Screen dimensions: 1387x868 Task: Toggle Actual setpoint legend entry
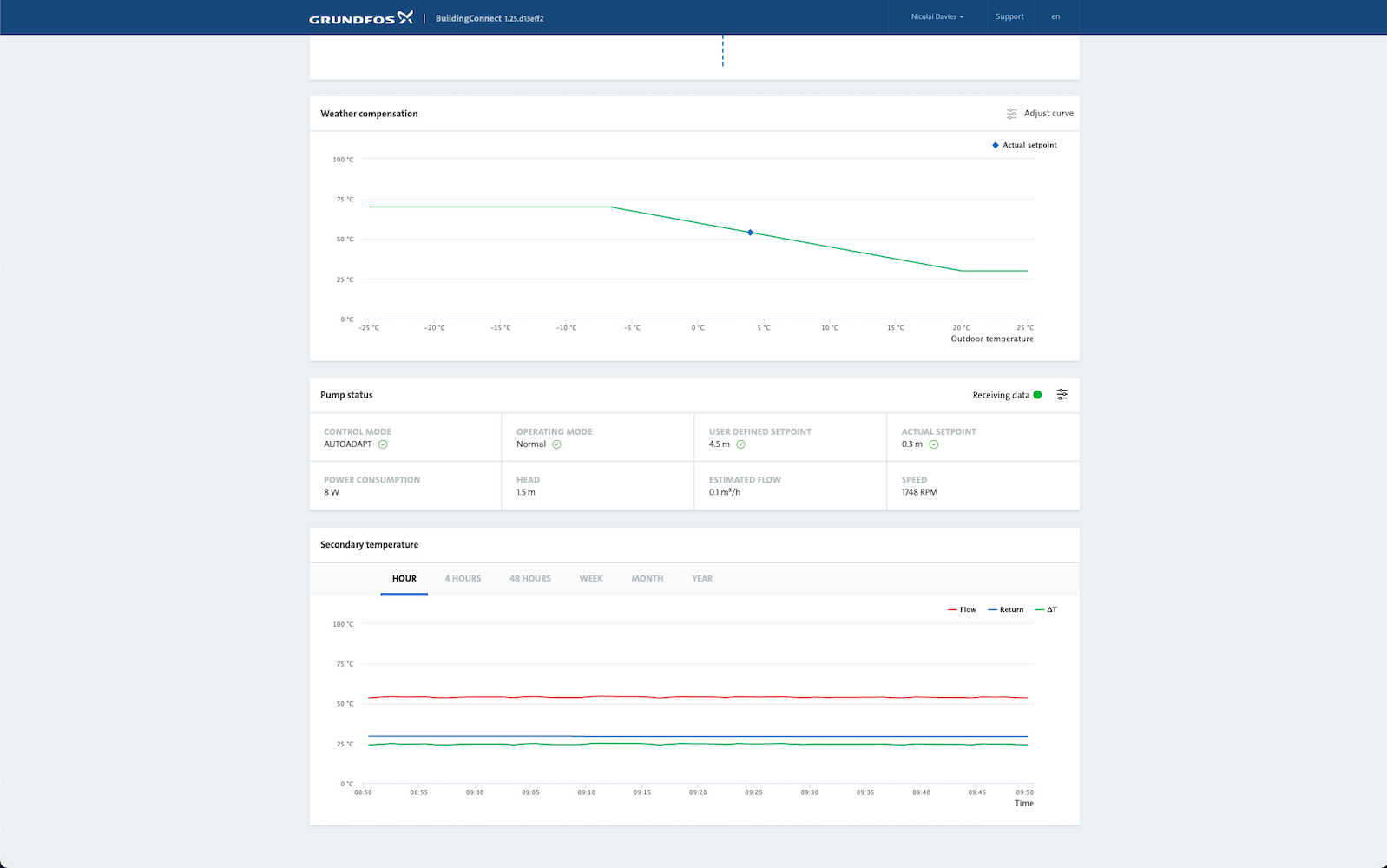pyautogui.click(x=1025, y=146)
